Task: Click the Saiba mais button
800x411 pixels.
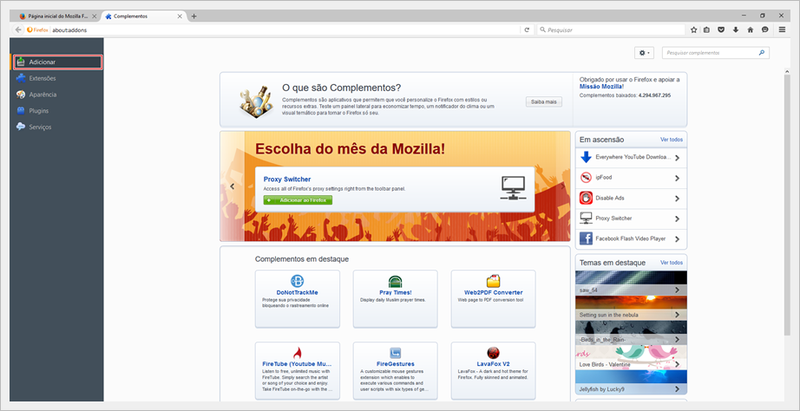Action: pos(544,102)
